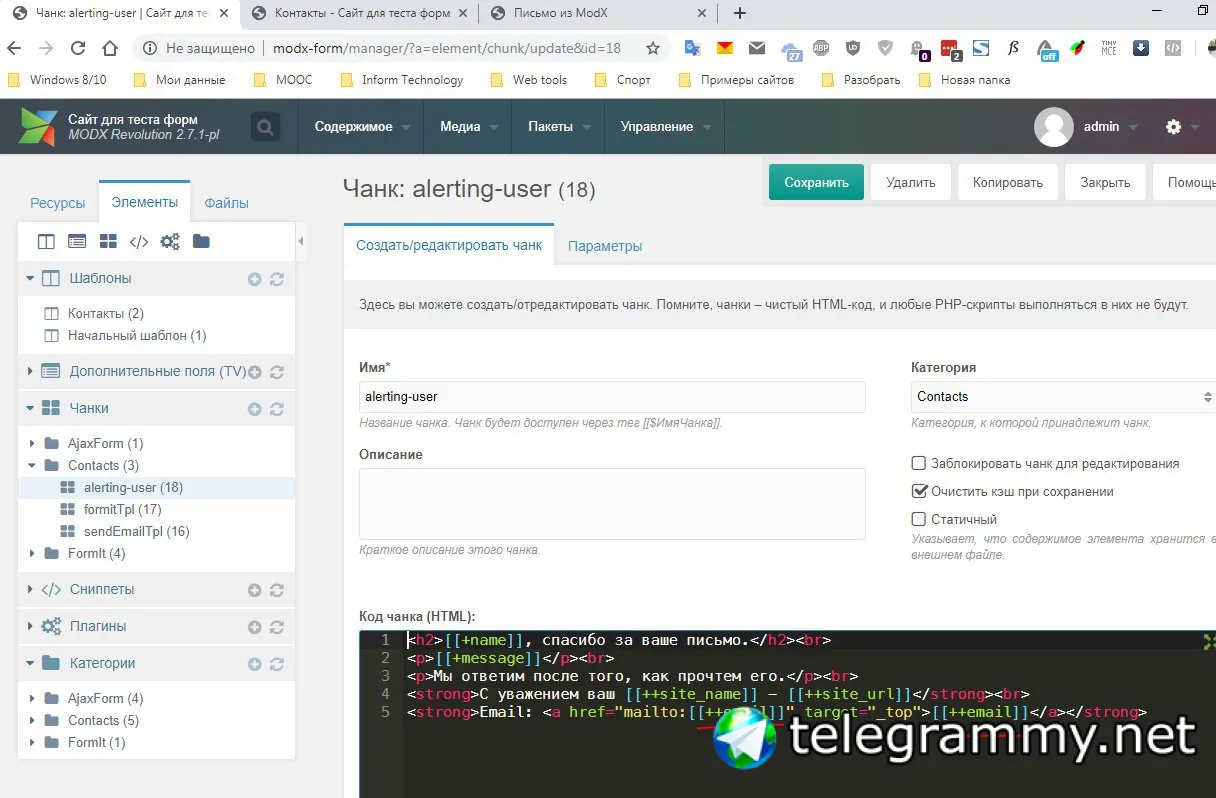The height and width of the screenshot is (798, 1216).
Task: Click the ABP Adblock Plus extension icon
Action: (x=821, y=48)
